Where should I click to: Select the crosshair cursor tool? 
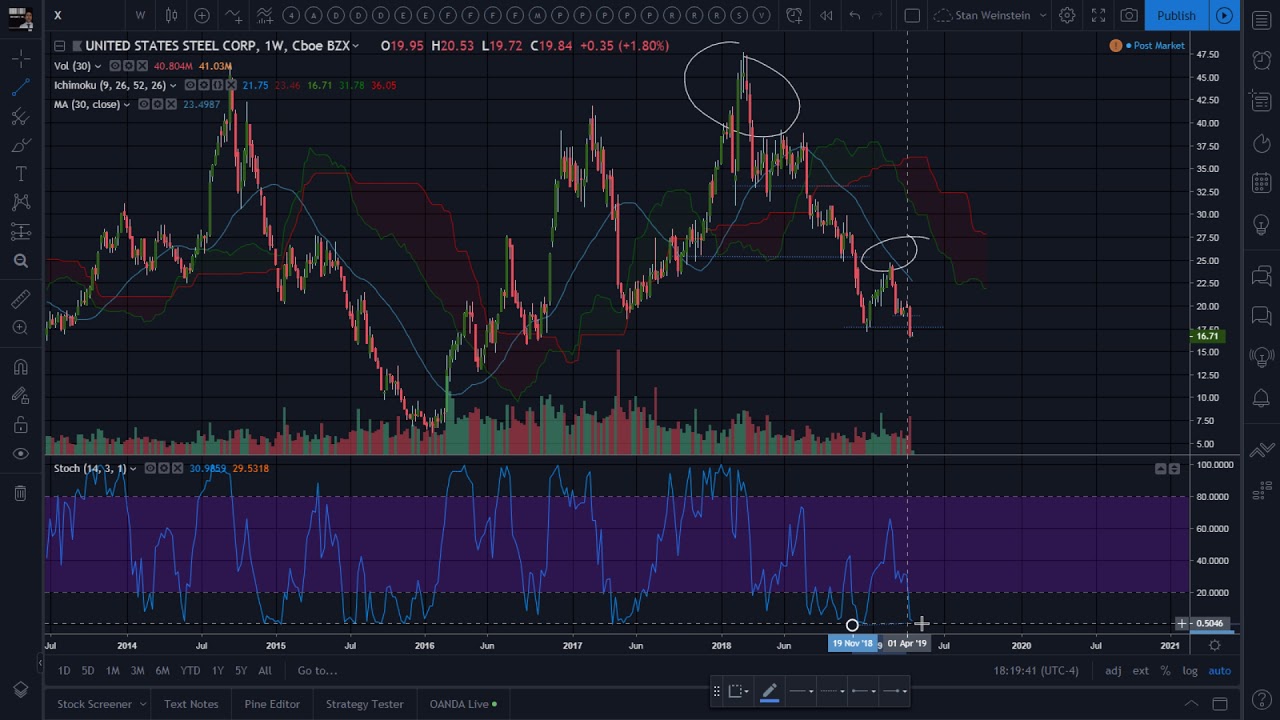pyautogui.click(x=20, y=60)
